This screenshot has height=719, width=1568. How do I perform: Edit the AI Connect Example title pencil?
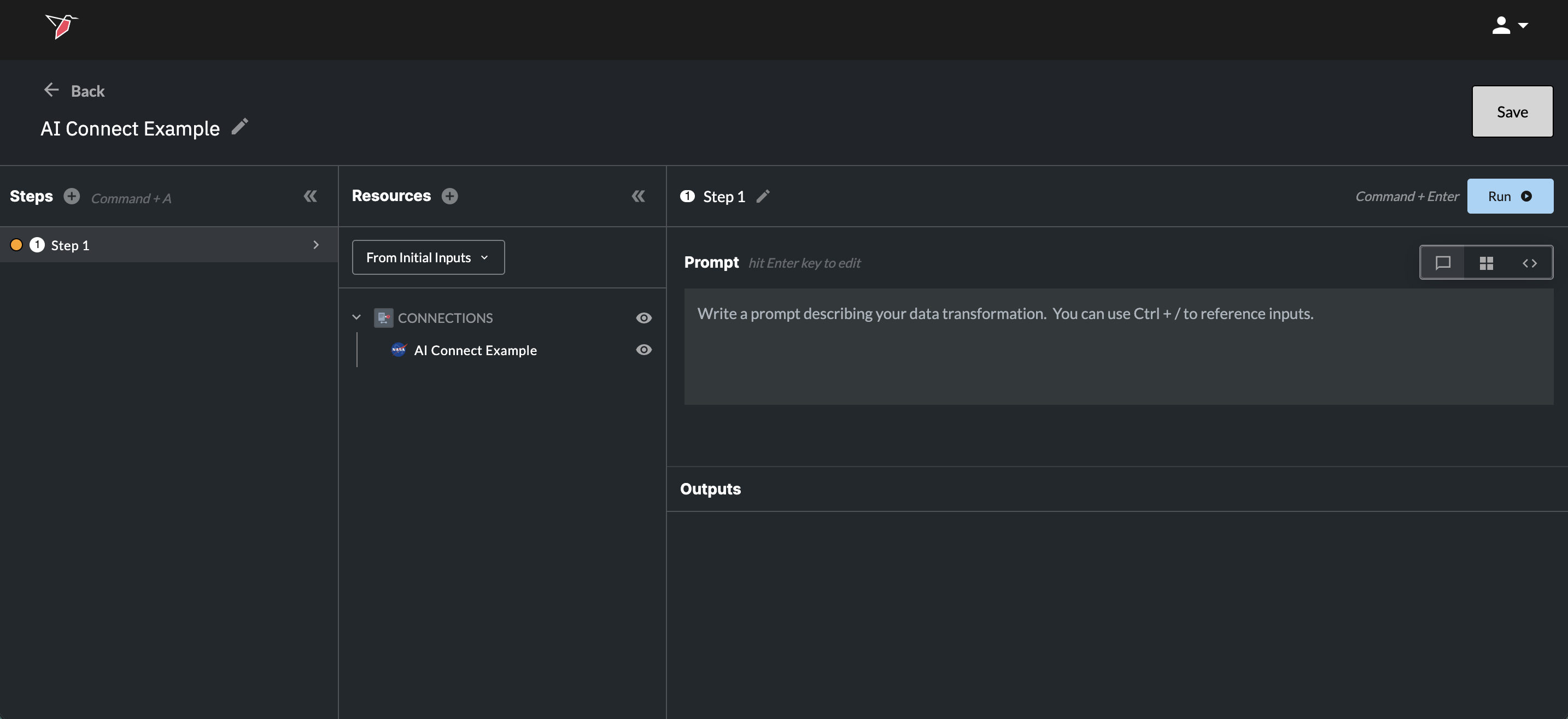click(240, 127)
